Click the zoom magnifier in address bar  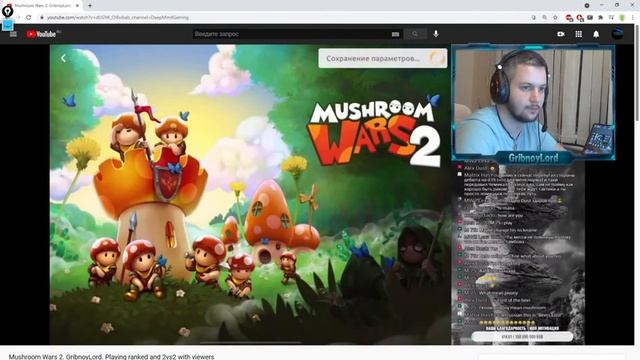544,18
